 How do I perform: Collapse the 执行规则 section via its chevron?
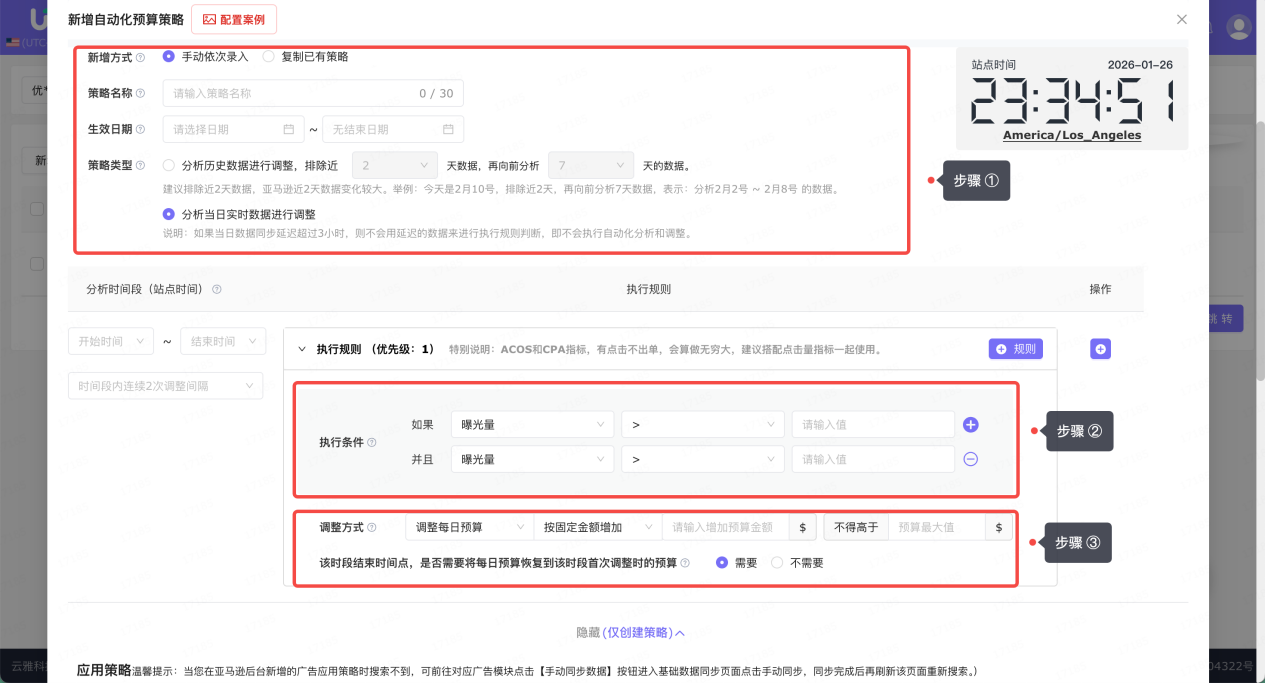pyautogui.click(x=304, y=349)
